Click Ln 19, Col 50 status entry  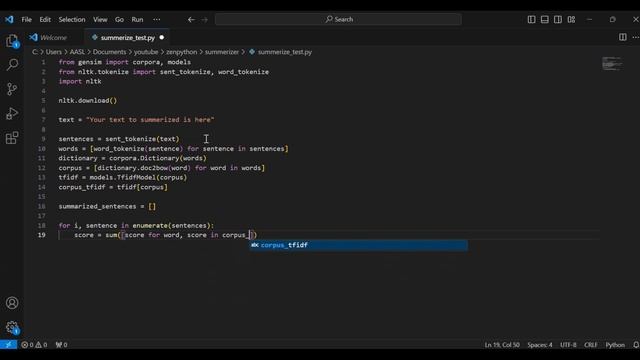pos(502,344)
